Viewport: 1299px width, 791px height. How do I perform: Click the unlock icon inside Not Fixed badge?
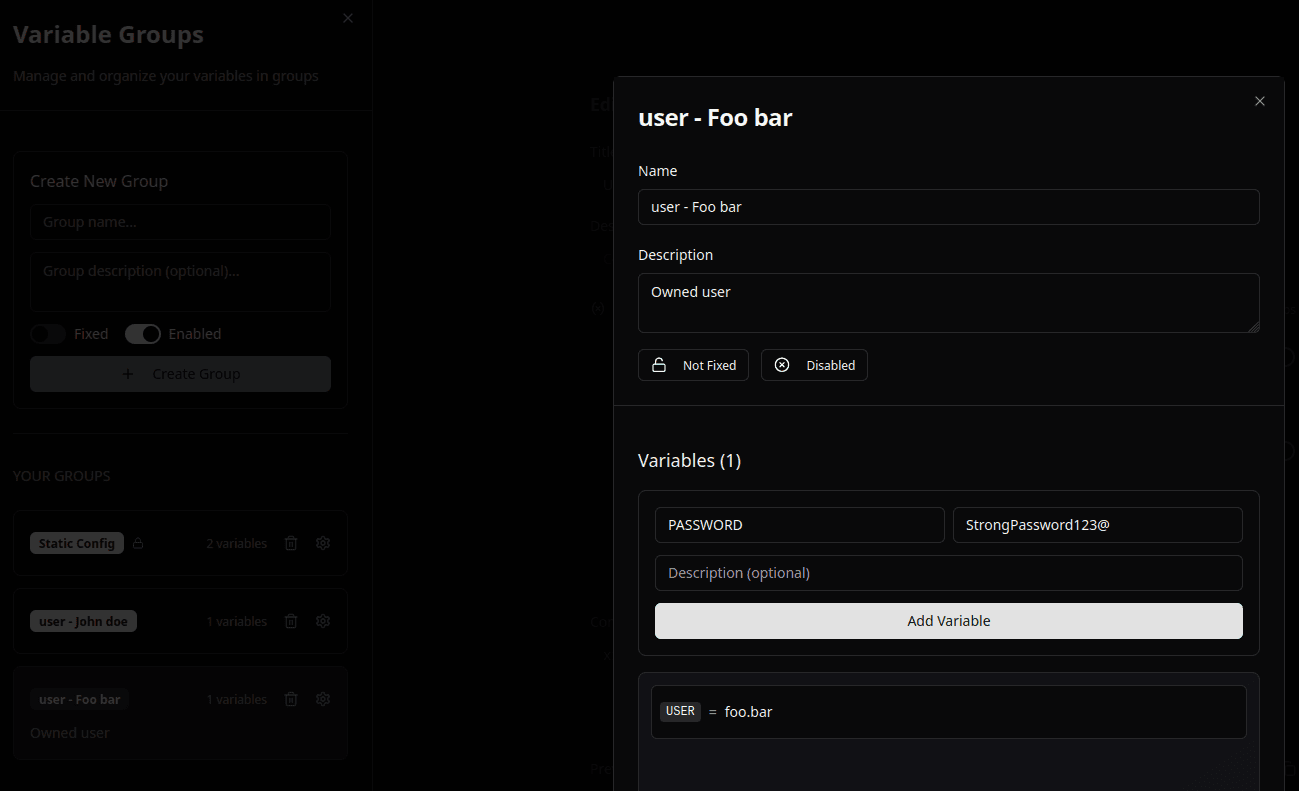659,365
